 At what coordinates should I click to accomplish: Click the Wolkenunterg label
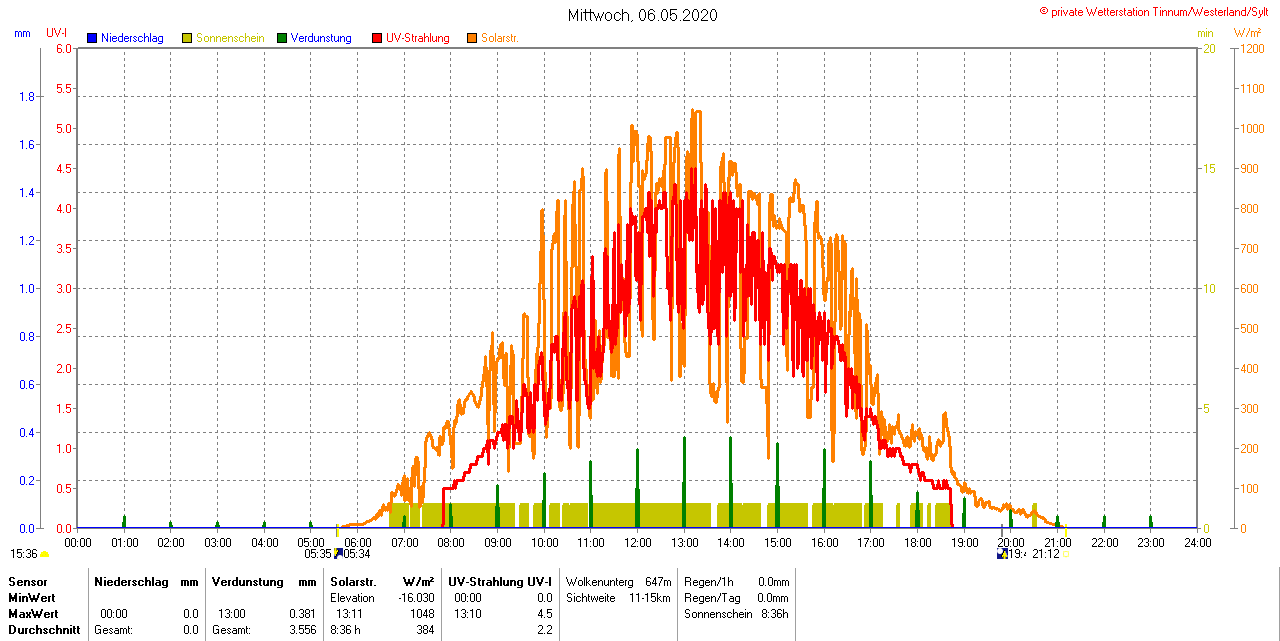599,581
